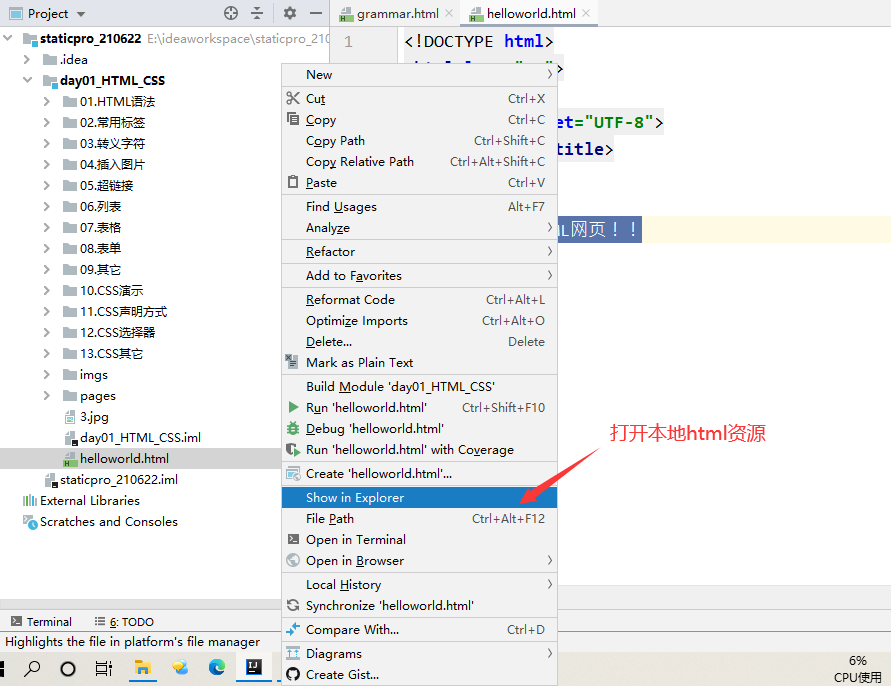
Task: Click IntelliJ IDEA icon on taskbar
Action: point(253,667)
